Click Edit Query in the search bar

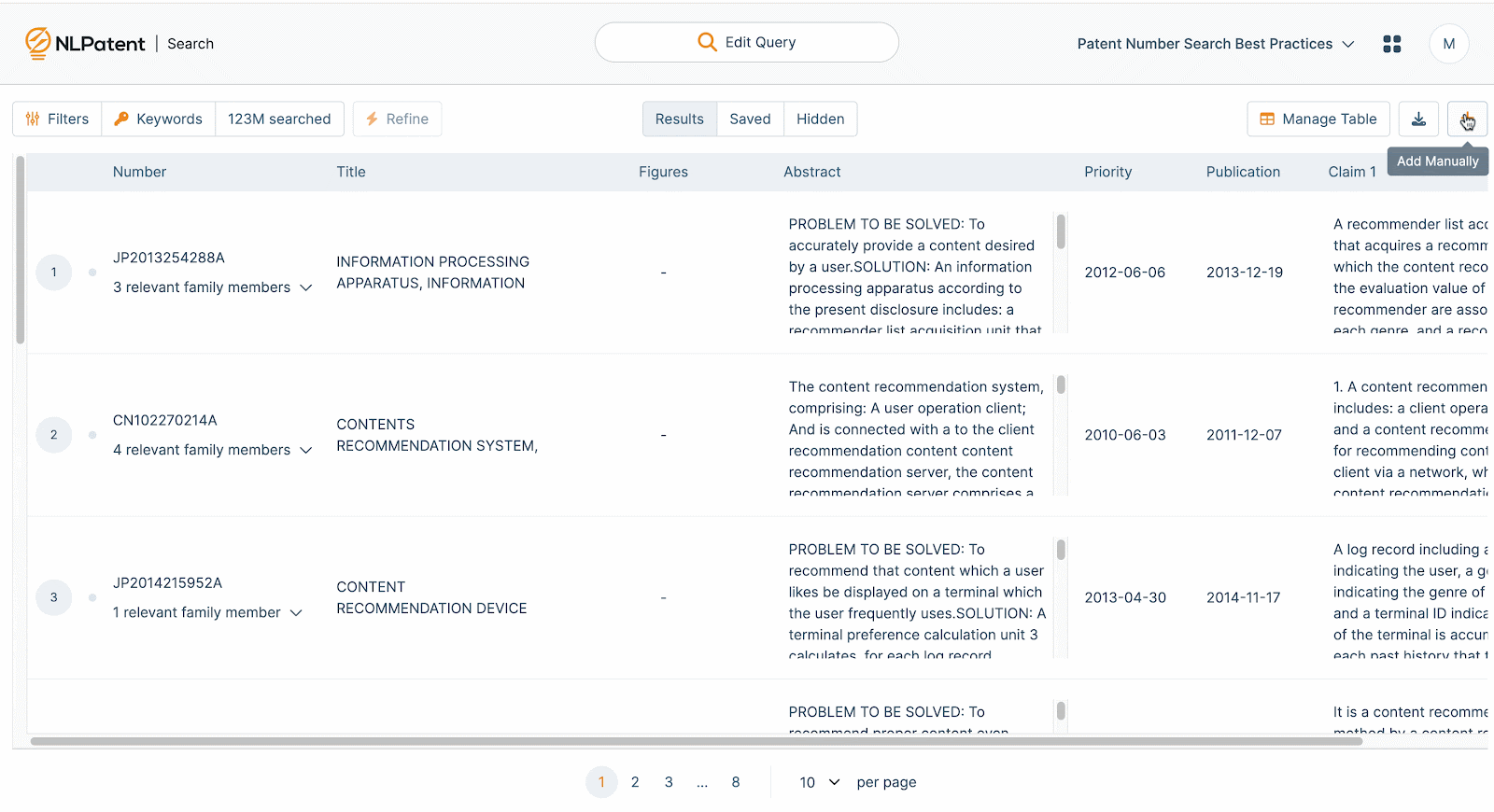click(746, 43)
